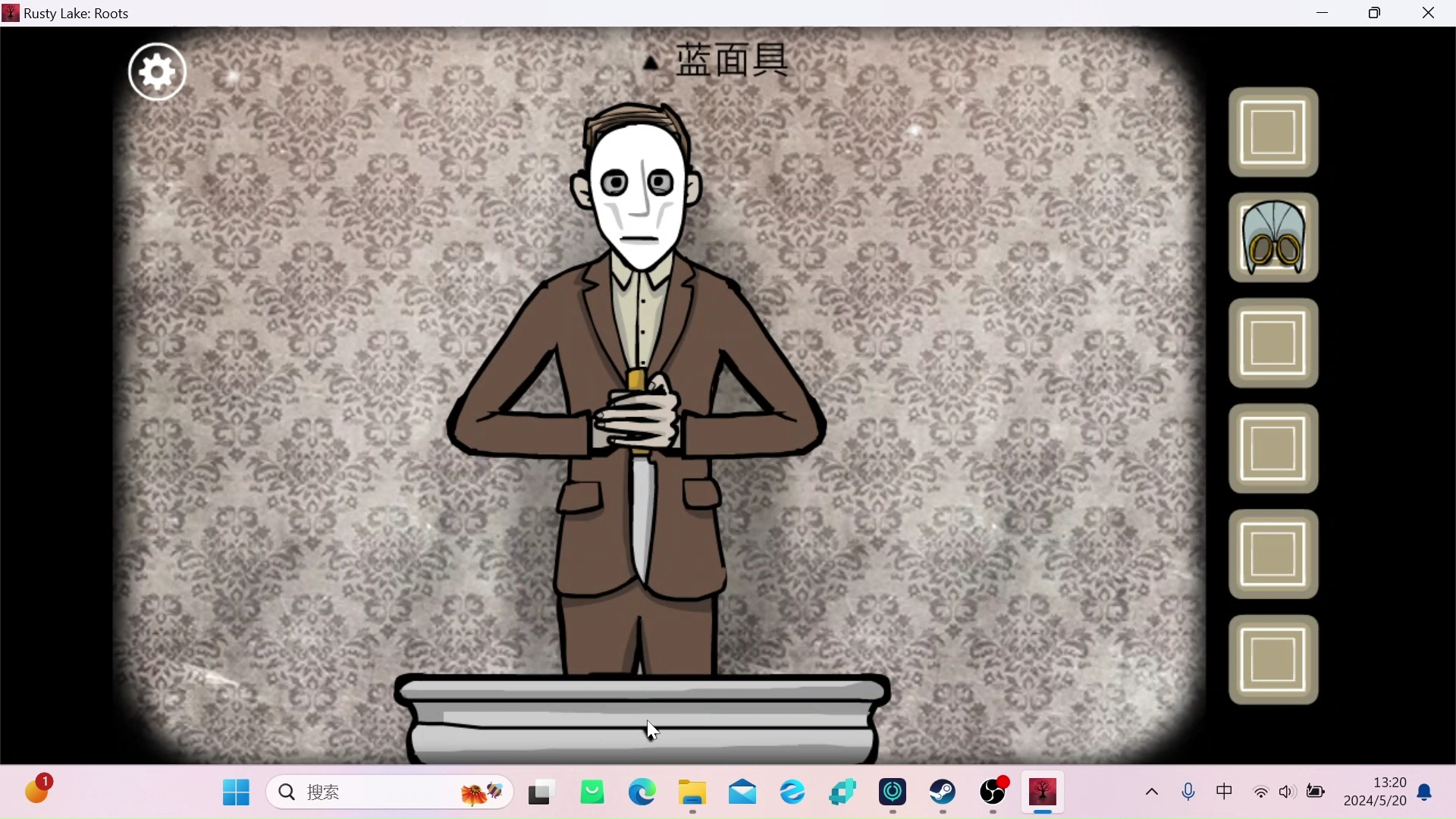Restore down the Rusty Lake: Roots window
This screenshot has height=819, width=1456.
click(1376, 13)
